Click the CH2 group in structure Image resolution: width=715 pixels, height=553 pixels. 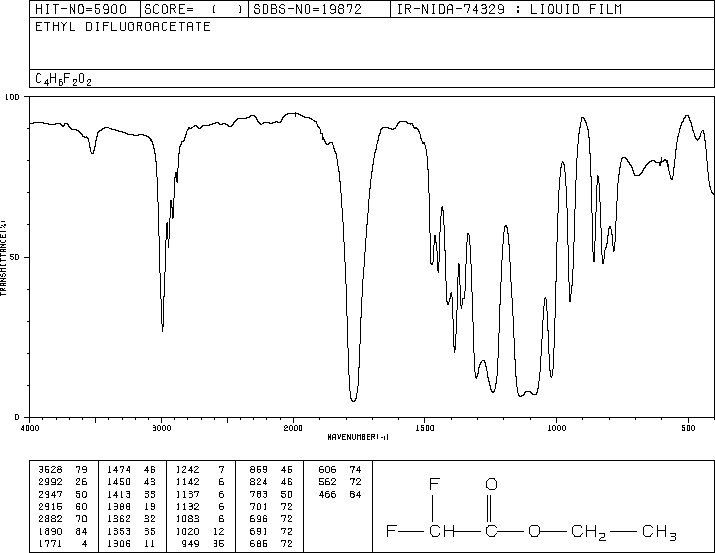coord(588,532)
